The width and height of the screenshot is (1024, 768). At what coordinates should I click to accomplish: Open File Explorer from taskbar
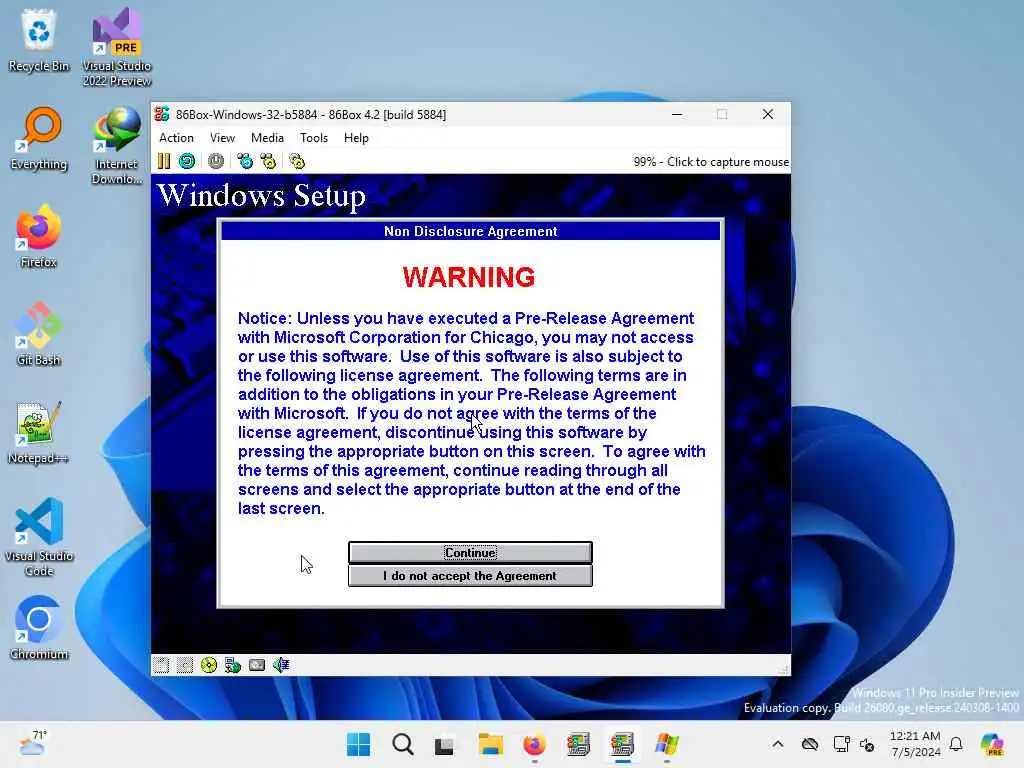[x=490, y=744]
